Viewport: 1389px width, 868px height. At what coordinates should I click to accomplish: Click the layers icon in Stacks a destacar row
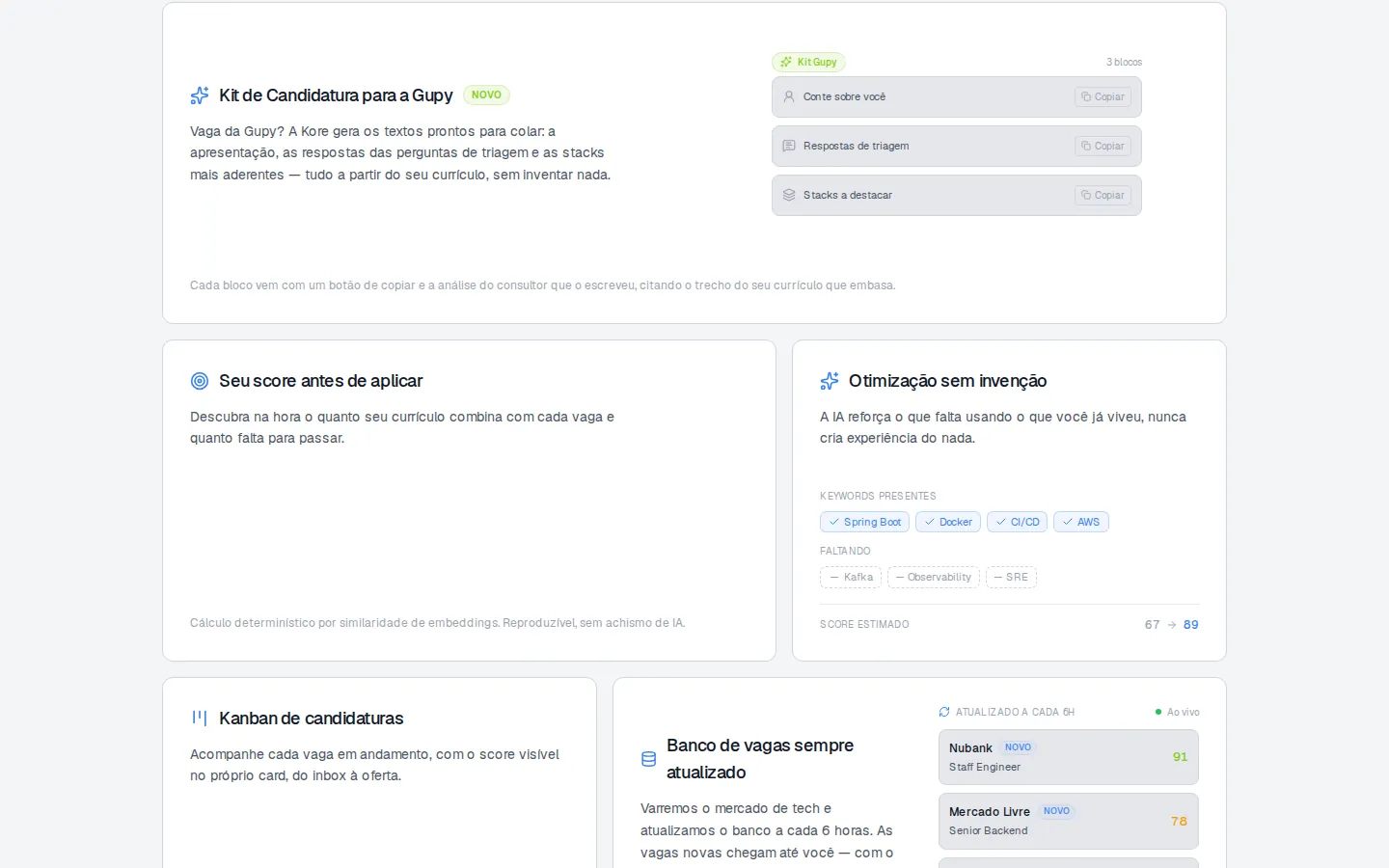pos(789,195)
